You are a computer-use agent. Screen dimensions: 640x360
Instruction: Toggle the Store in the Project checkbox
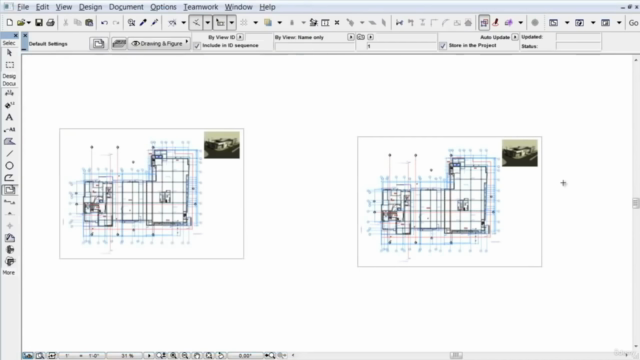click(443, 46)
